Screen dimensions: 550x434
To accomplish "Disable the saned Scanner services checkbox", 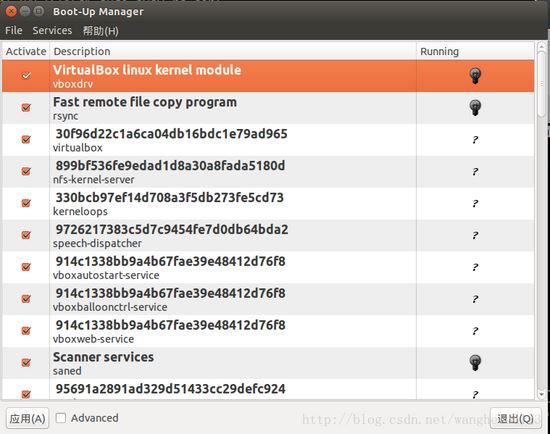I will (26, 362).
